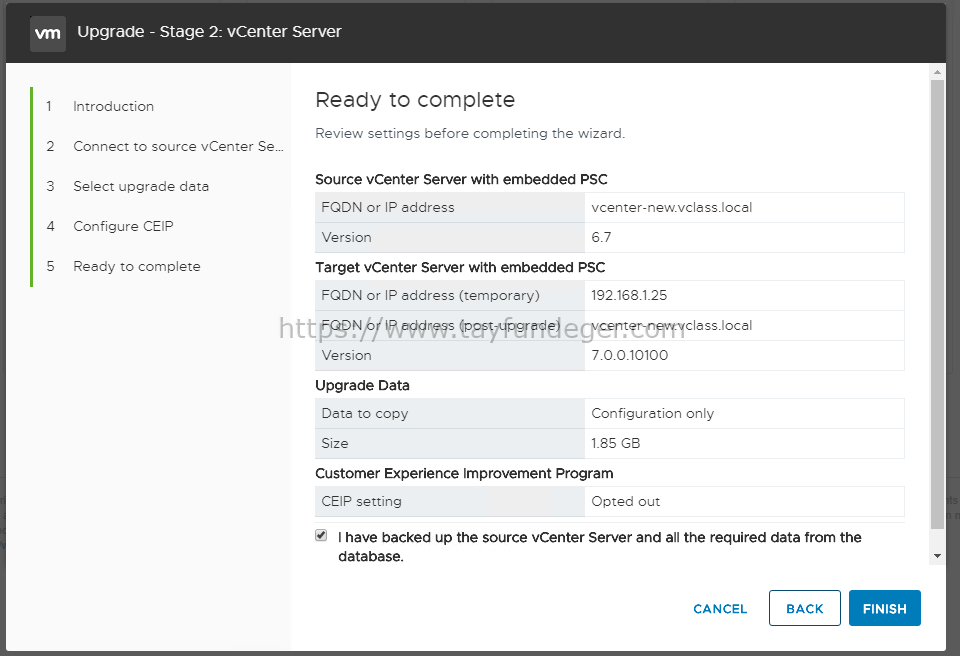Viewport: 960px width, 656px height.
Task: Click the scrollbar down arrow
Action: 937,556
